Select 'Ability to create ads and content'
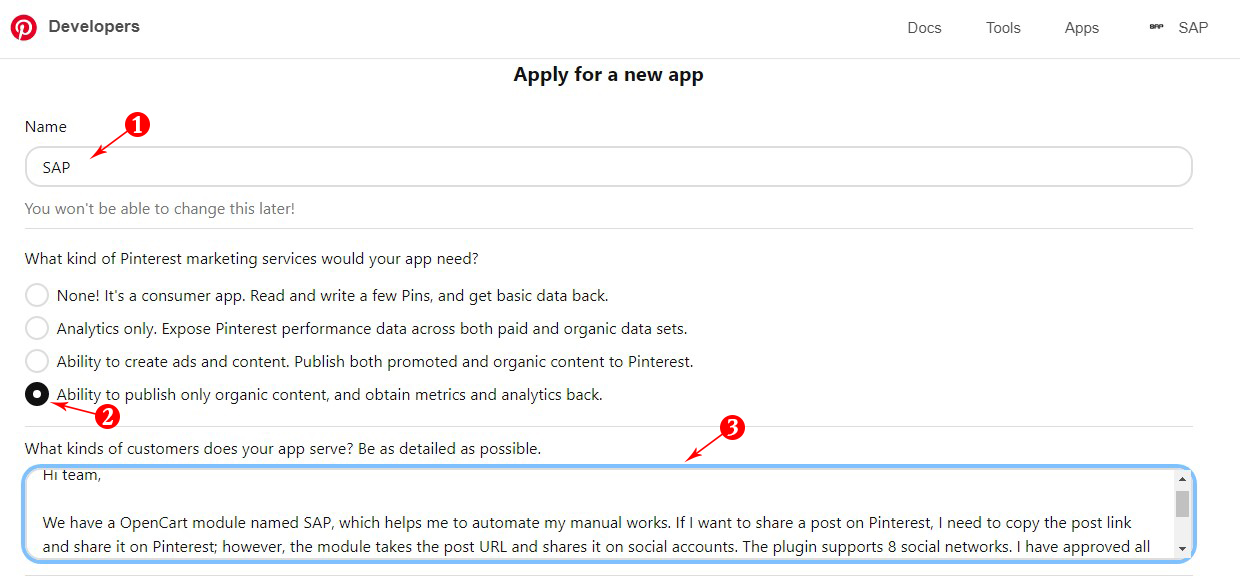 (x=37, y=361)
